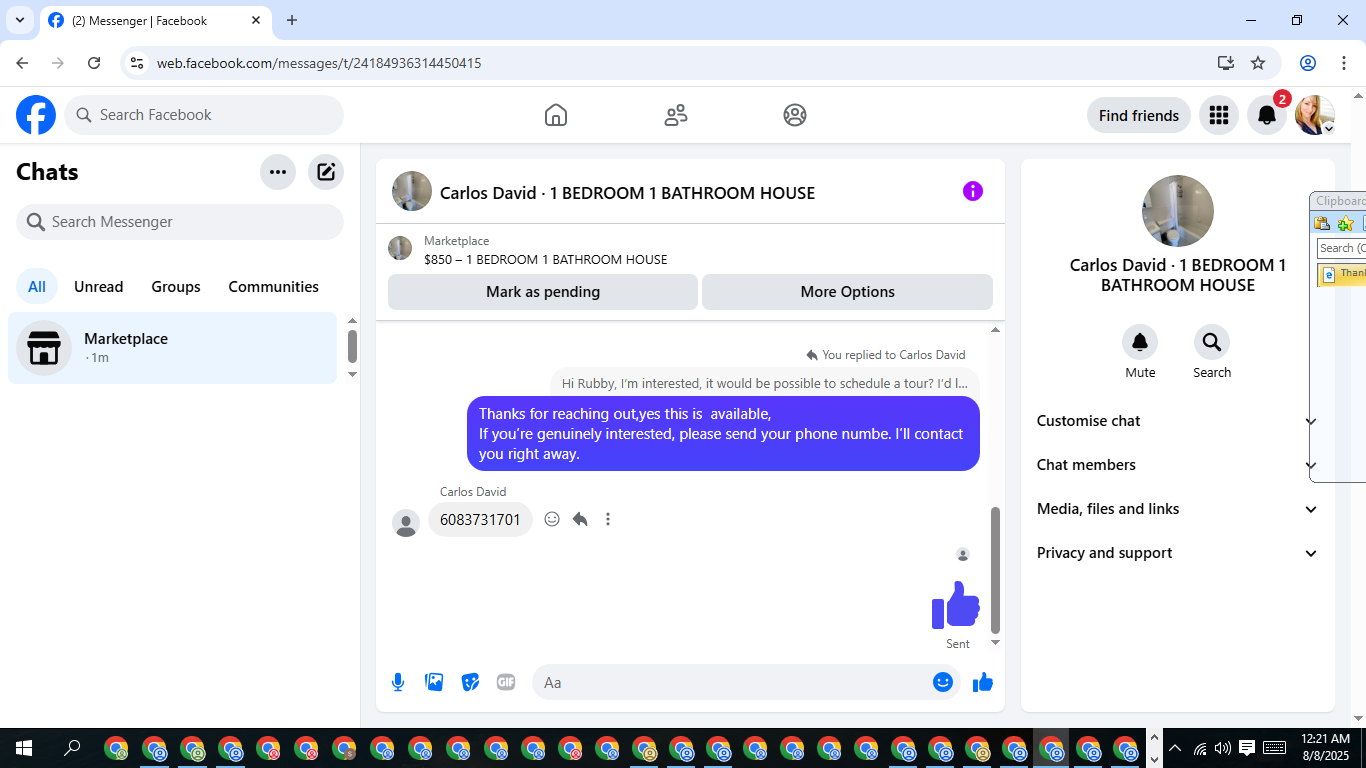This screenshot has width=1366, height=768.
Task: Search in conversation with magnifier icon
Action: [x=1212, y=342]
